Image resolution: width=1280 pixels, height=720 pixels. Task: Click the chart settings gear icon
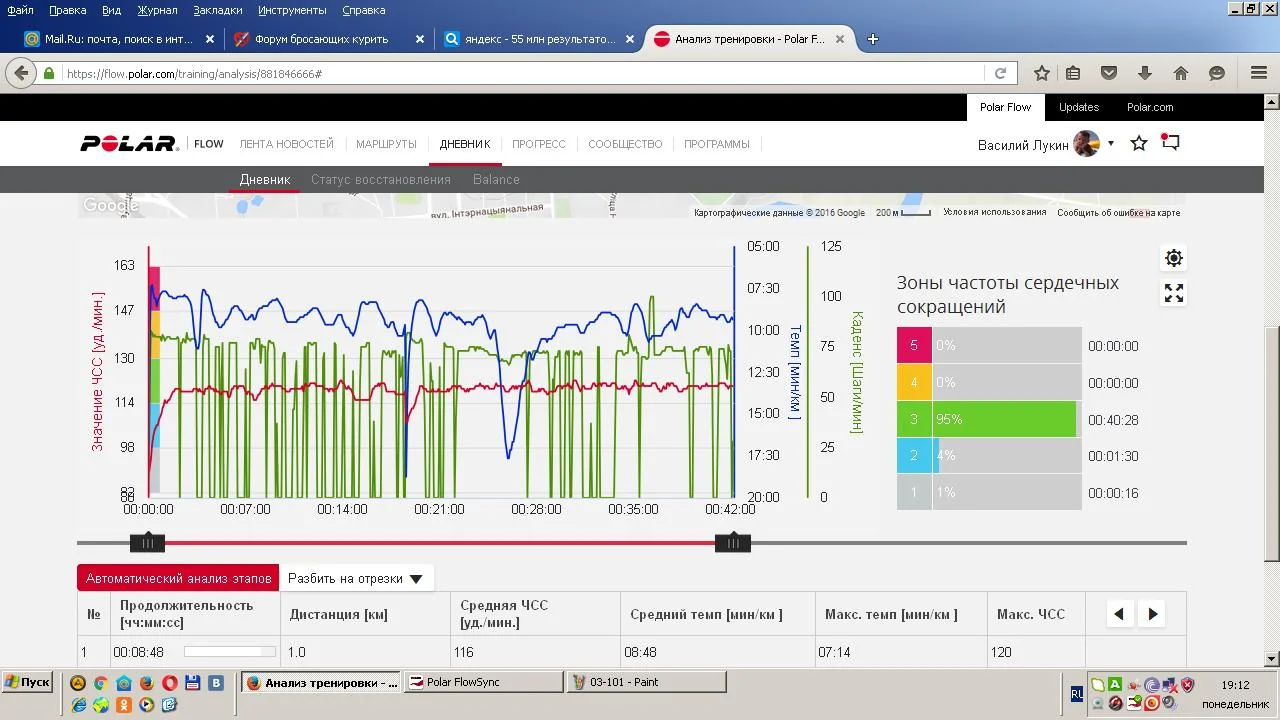[x=1174, y=258]
